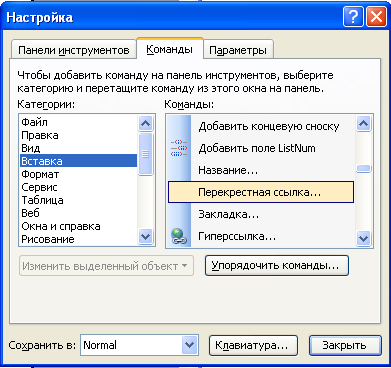This screenshot has width=391, height=368.
Task: Select Файл category
Action: (78, 122)
